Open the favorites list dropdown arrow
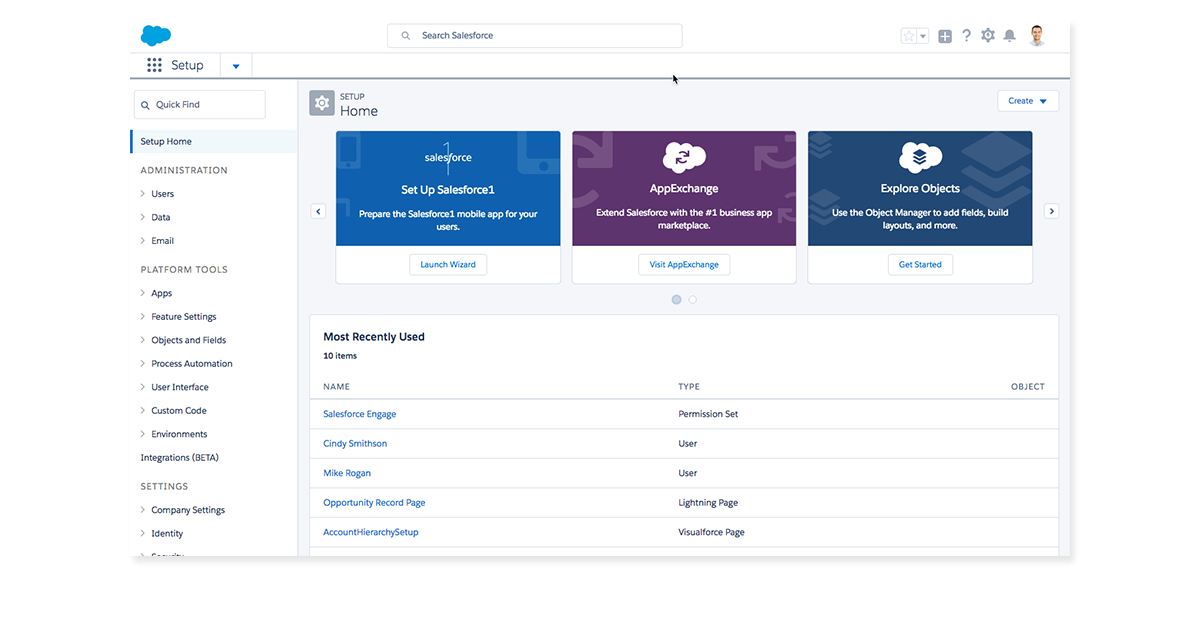 (x=923, y=36)
